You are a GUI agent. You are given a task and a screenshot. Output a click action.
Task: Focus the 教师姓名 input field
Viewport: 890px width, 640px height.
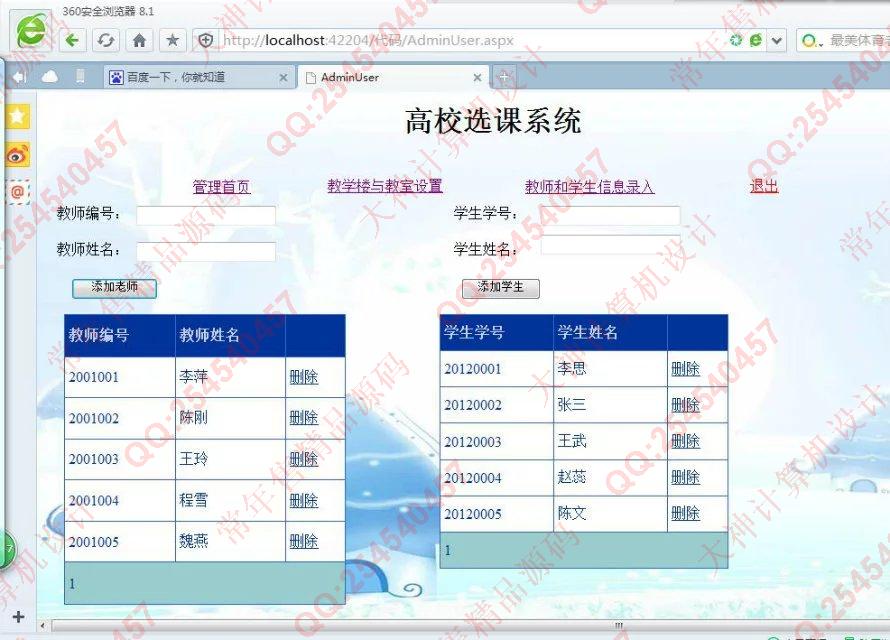[x=206, y=251]
